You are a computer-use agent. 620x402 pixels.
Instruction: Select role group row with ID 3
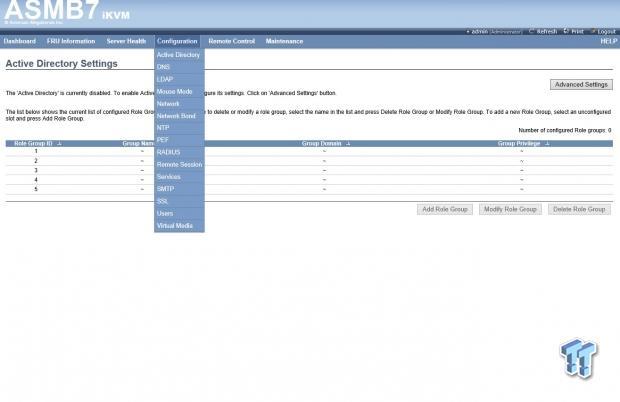(x=309, y=170)
